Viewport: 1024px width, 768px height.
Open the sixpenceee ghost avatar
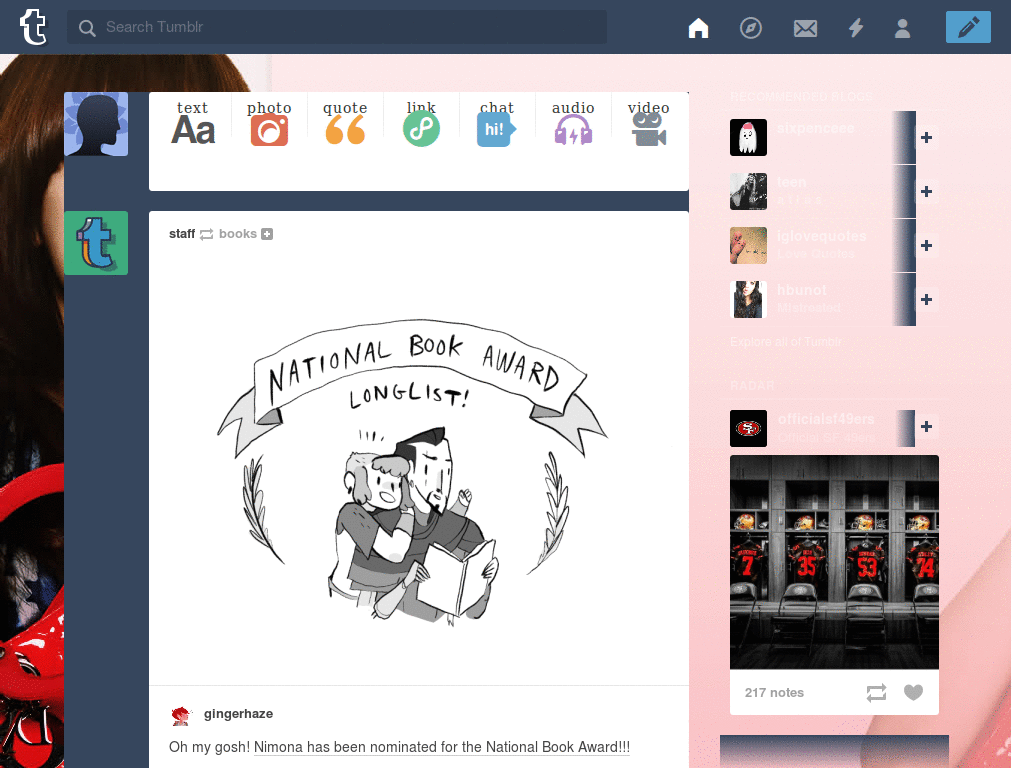748,138
